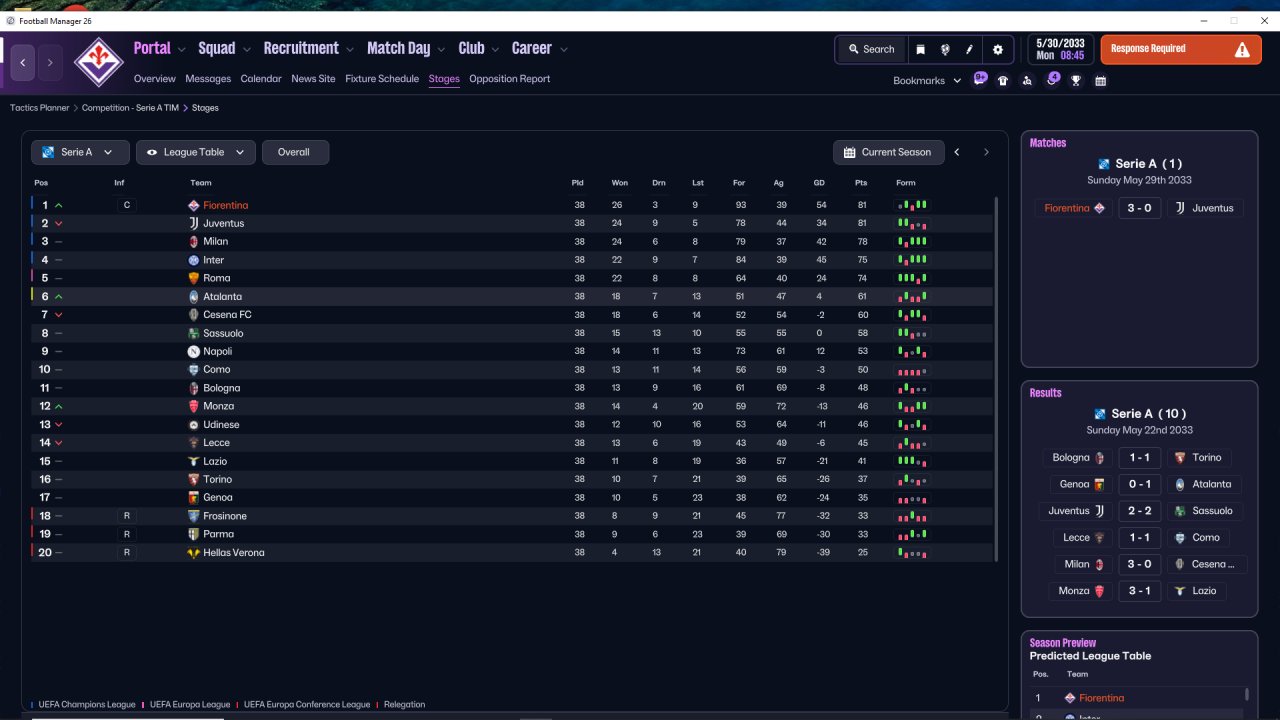
Task: Click the Atalanta badge in league table
Action: pos(194,296)
